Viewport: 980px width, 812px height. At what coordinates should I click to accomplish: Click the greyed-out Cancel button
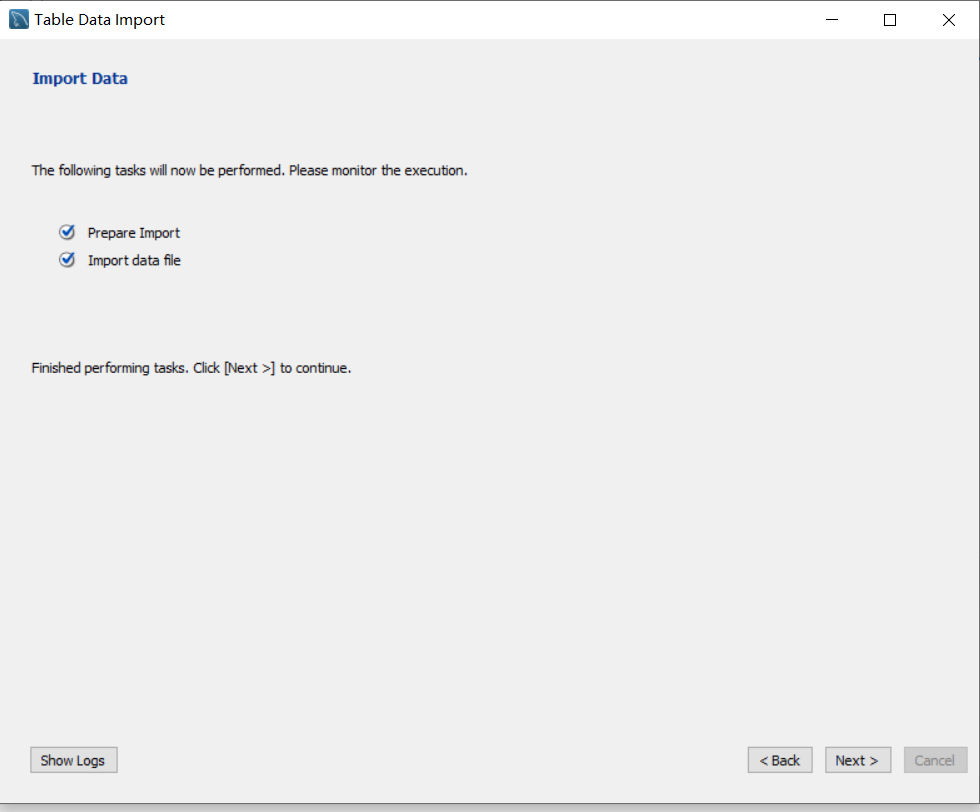click(x=935, y=760)
